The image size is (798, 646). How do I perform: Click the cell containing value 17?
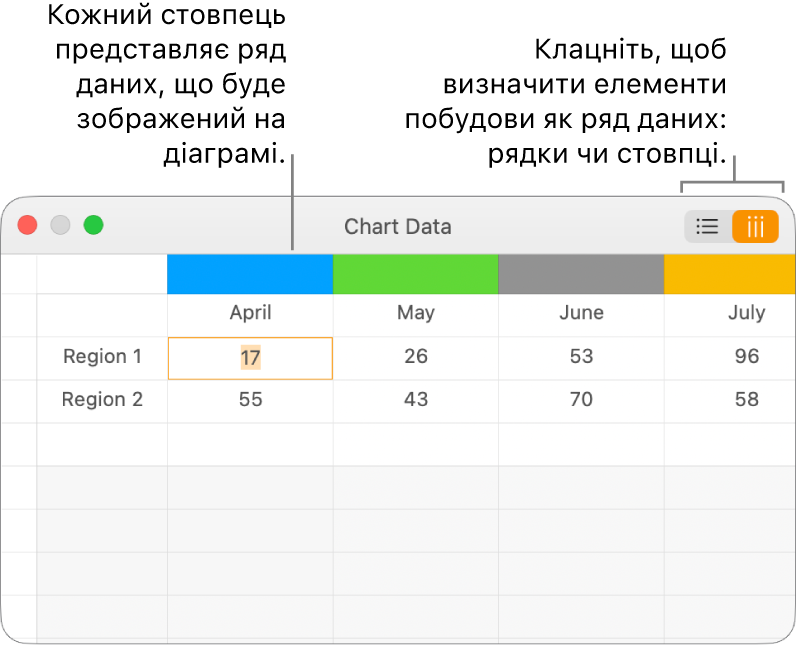[x=250, y=357]
